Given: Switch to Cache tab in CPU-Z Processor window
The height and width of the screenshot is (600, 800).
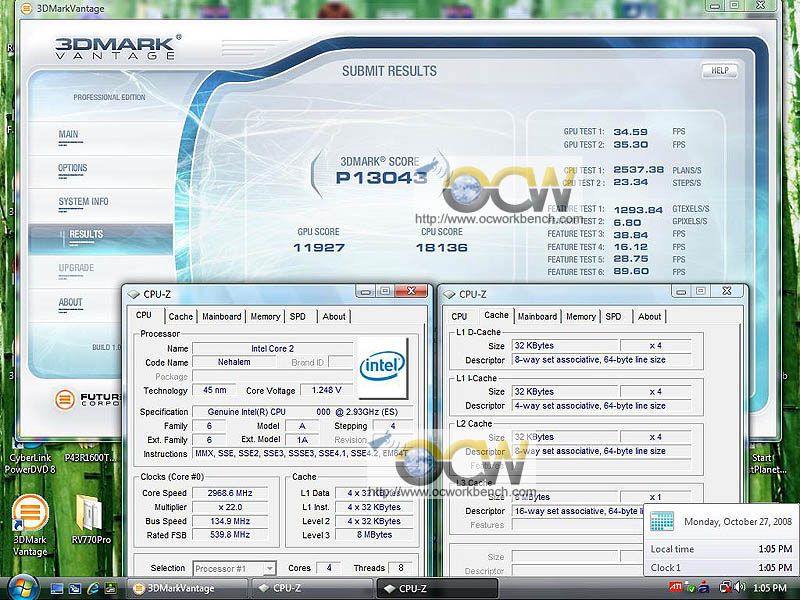Looking at the screenshot, I should 181,317.
